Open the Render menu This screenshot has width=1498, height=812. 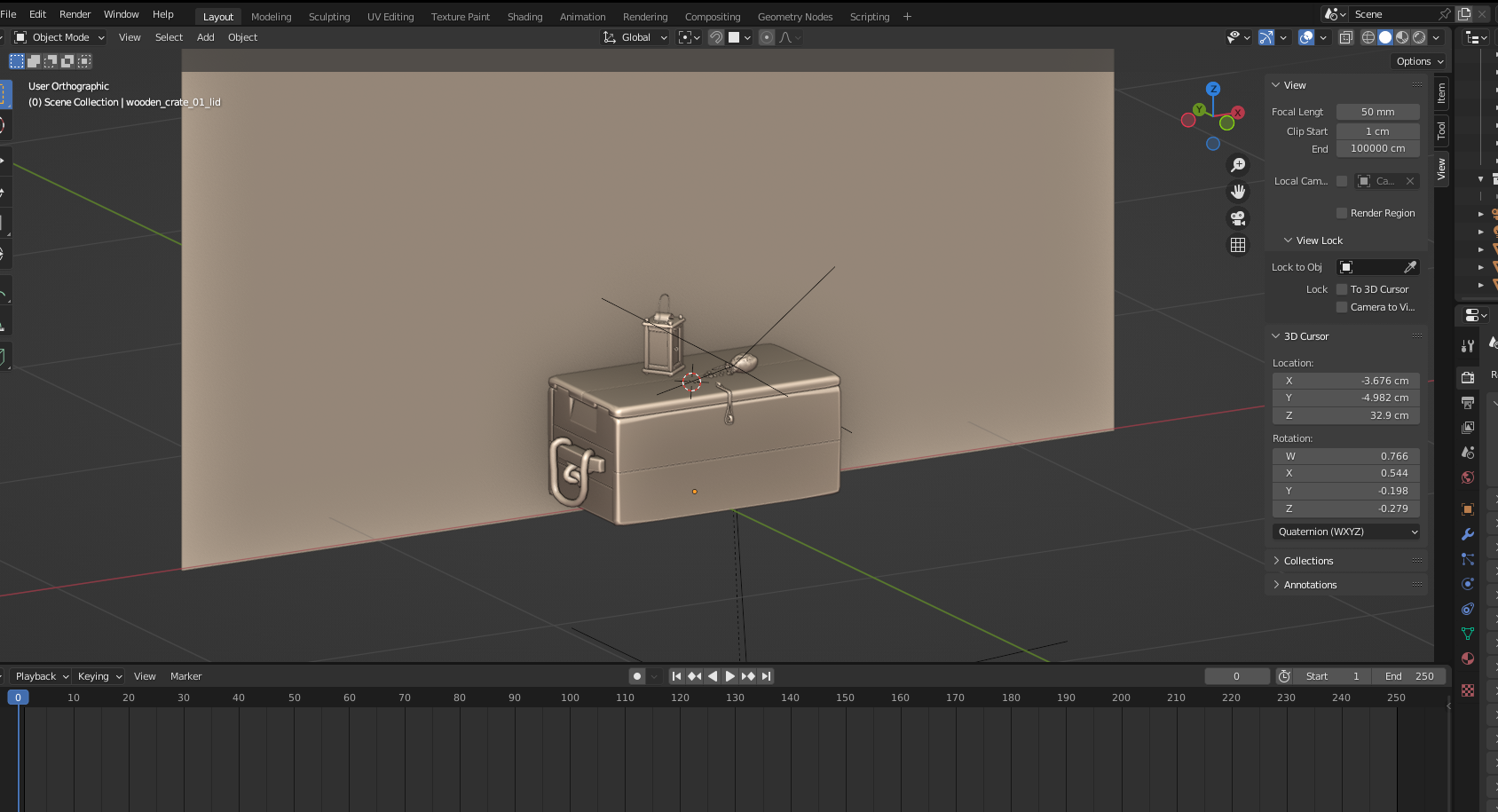pyautogui.click(x=75, y=14)
